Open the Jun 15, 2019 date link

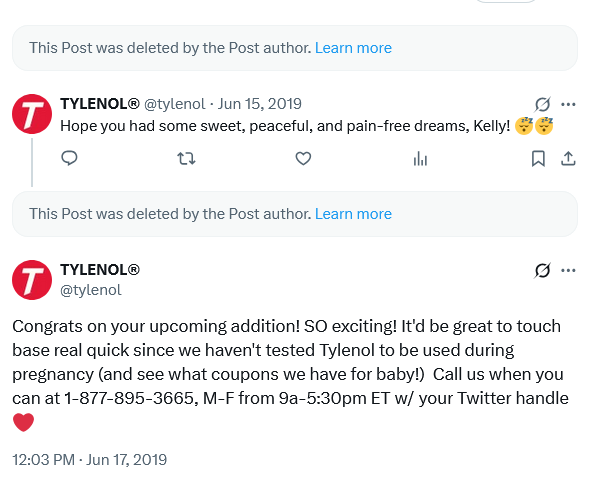(x=260, y=104)
